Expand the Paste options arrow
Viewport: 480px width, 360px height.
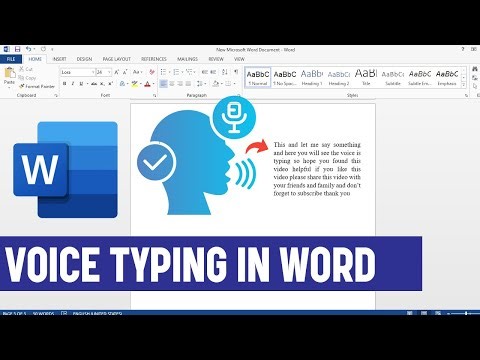click(x=9, y=87)
